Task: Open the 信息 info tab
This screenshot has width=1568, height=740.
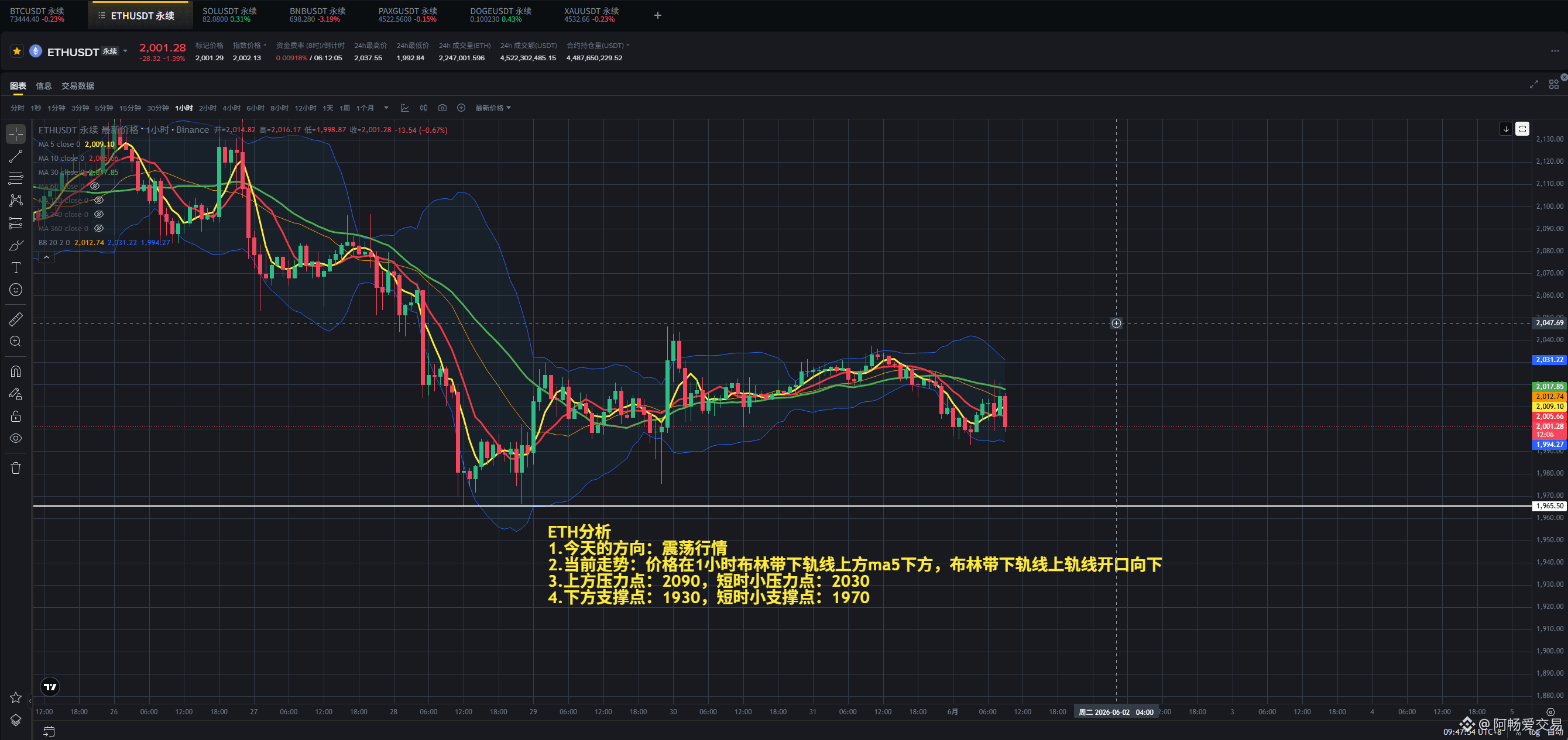Action: (x=43, y=86)
